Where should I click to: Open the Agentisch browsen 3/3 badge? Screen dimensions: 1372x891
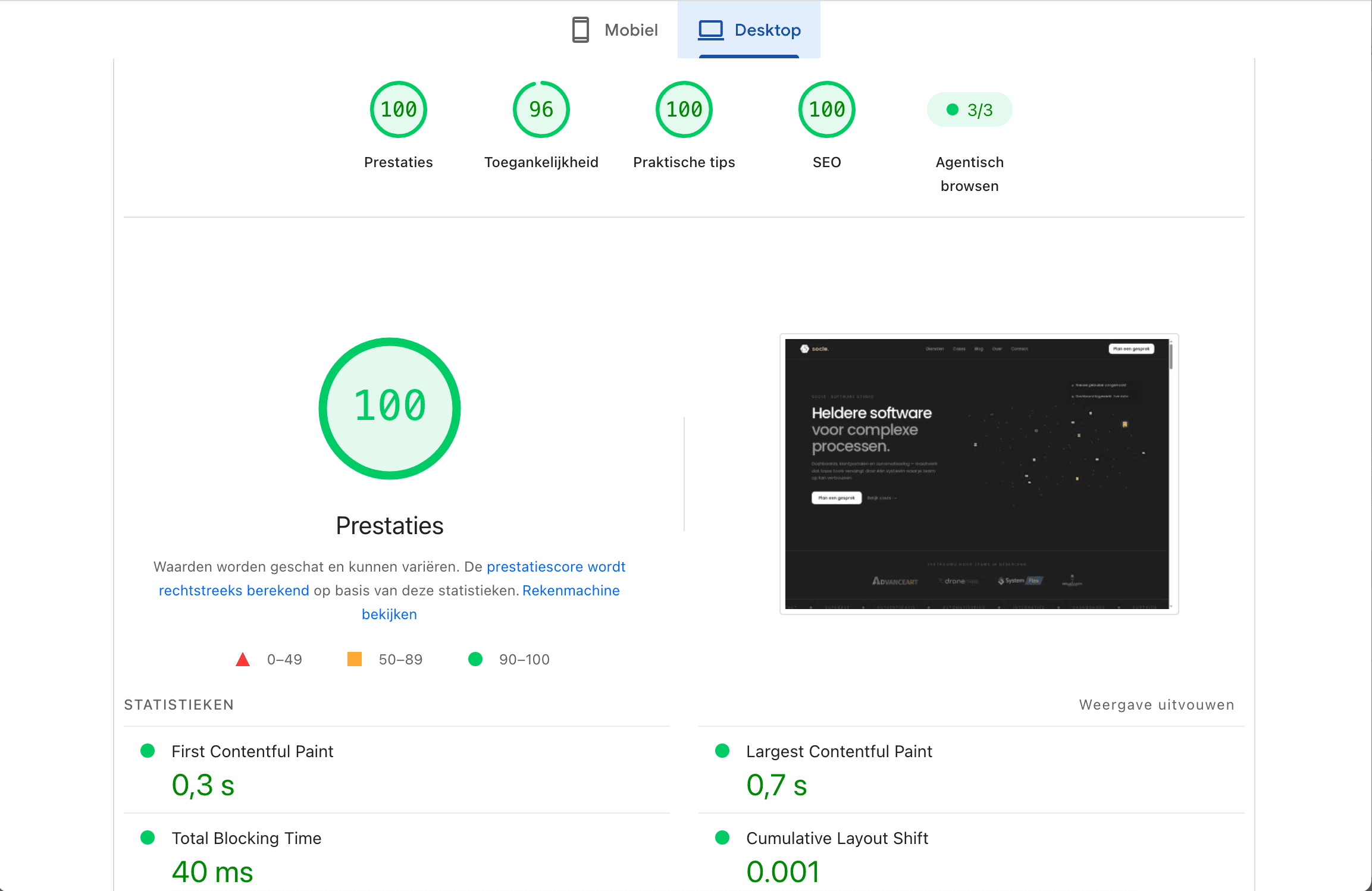970,109
